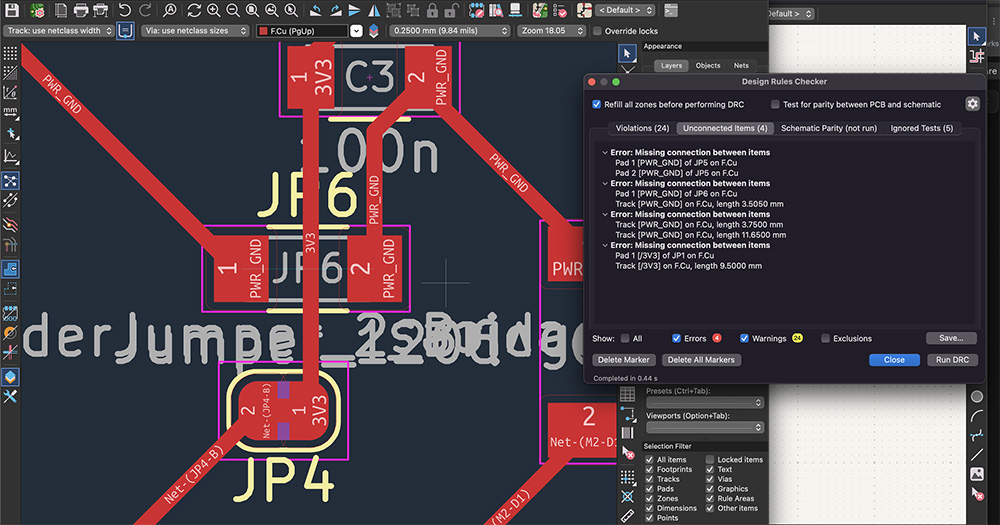Select the Draw Line tool in right window
This screenshot has height=525, width=1000.
coord(977,455)
